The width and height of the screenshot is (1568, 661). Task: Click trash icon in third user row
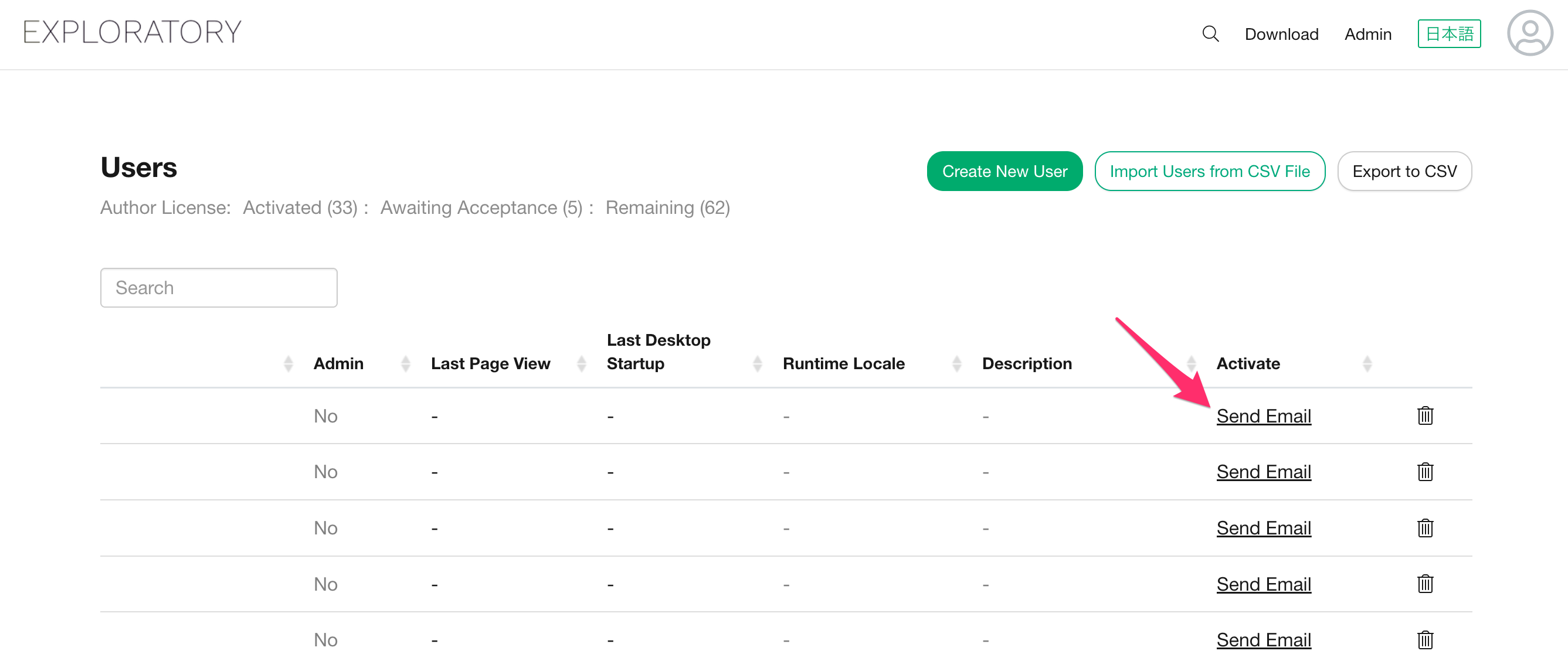click(1425, 528)
